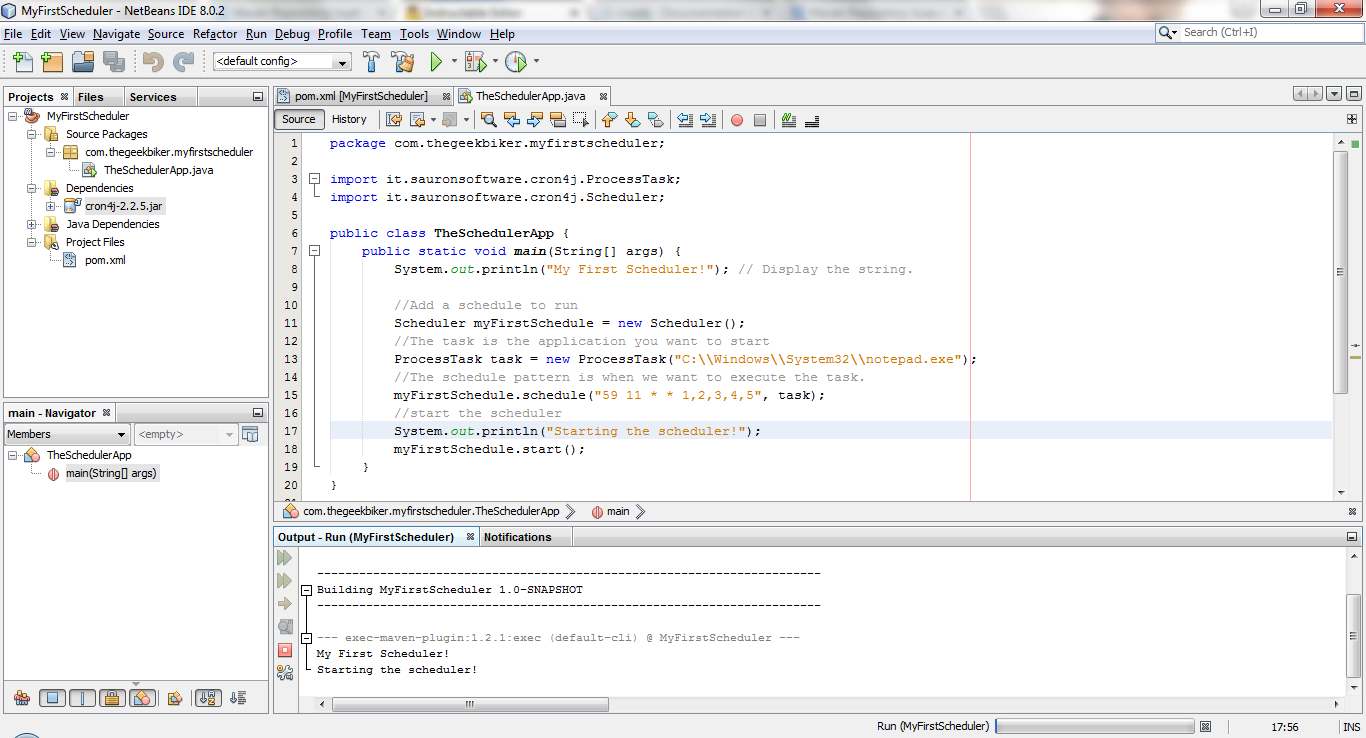Toggle Show Static Members filter in Navigator
The width and height of the screenshot is (1366, 738).
tap(82, 698)
